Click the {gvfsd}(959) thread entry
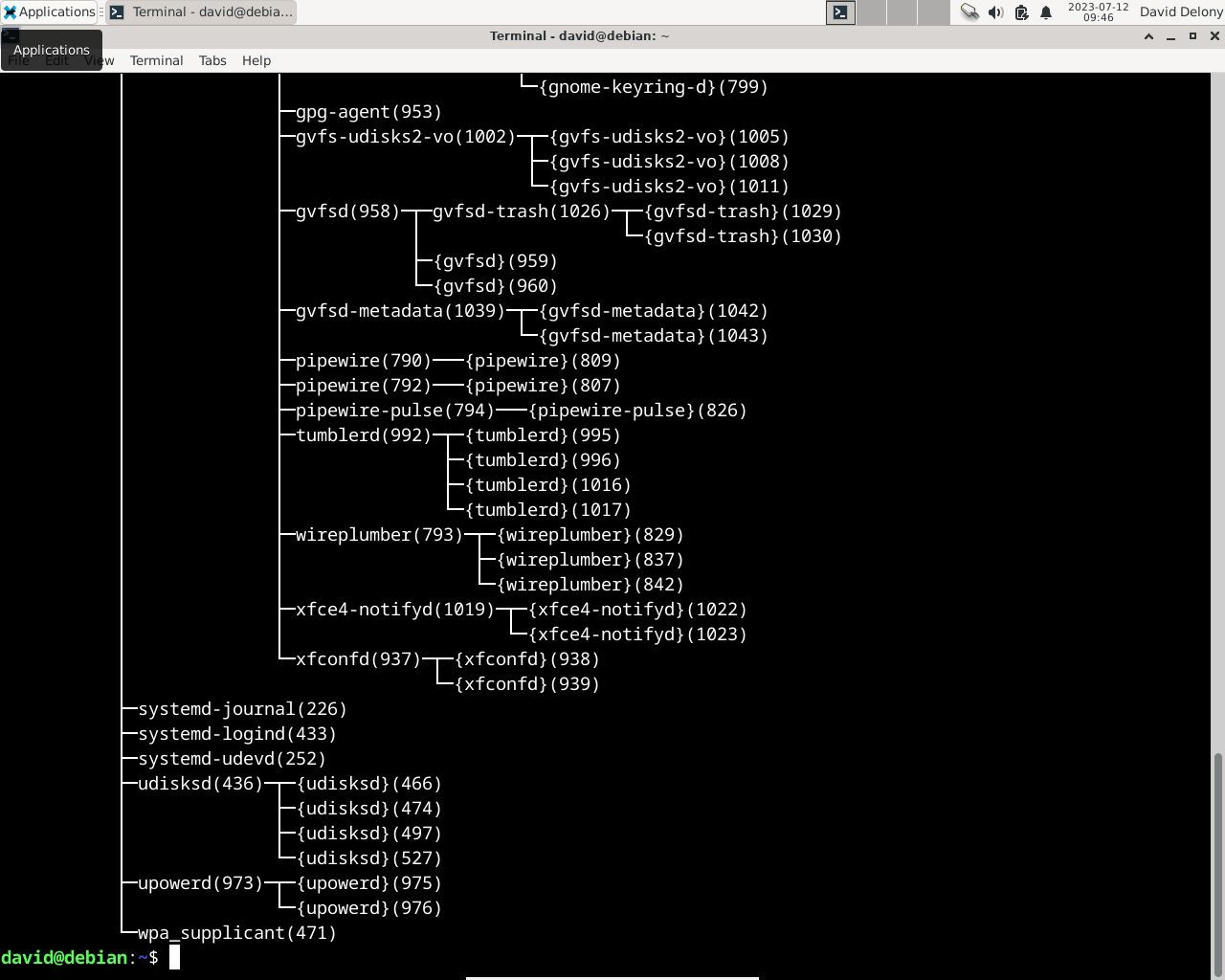 (496, 261)
